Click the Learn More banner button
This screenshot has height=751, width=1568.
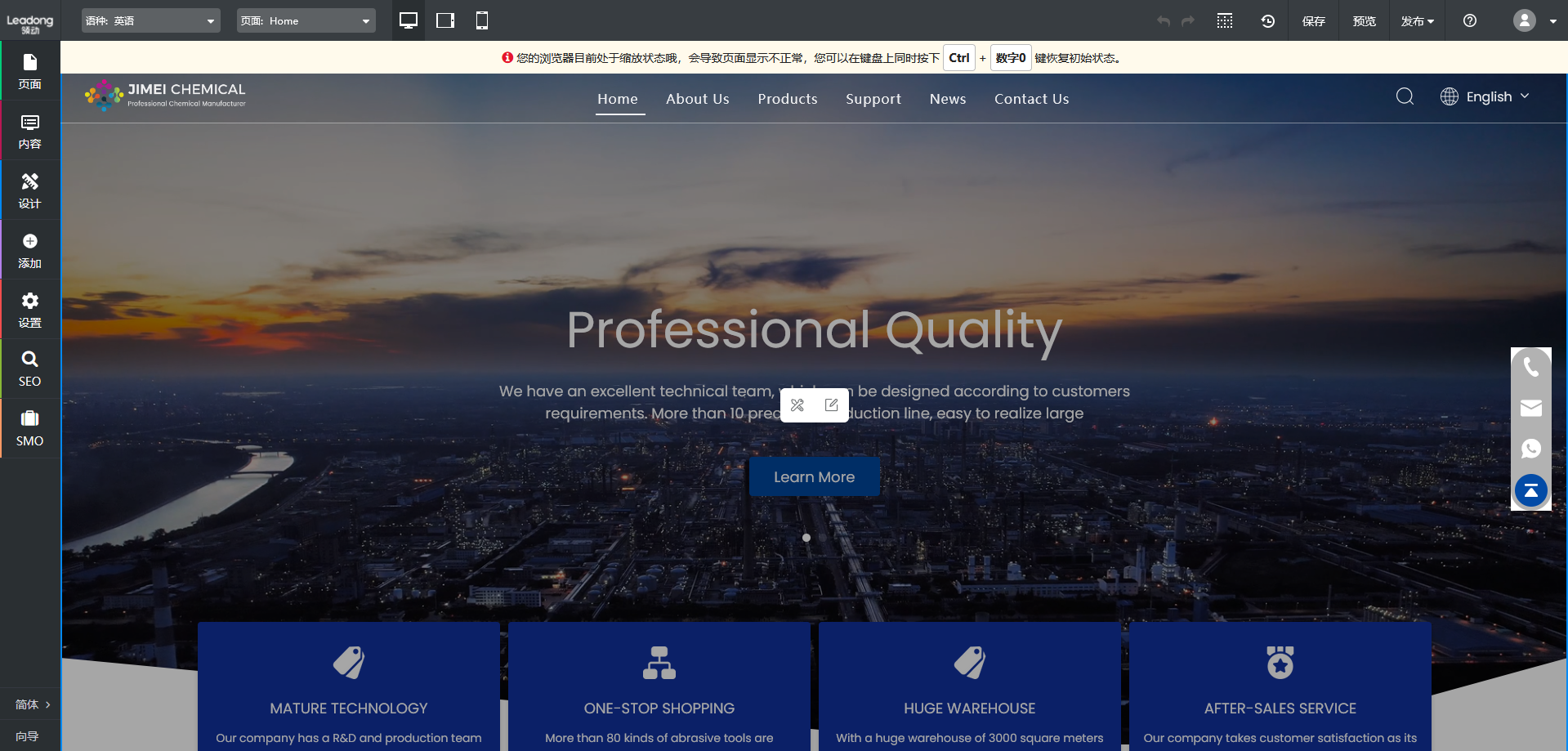[x=814, y=477]
